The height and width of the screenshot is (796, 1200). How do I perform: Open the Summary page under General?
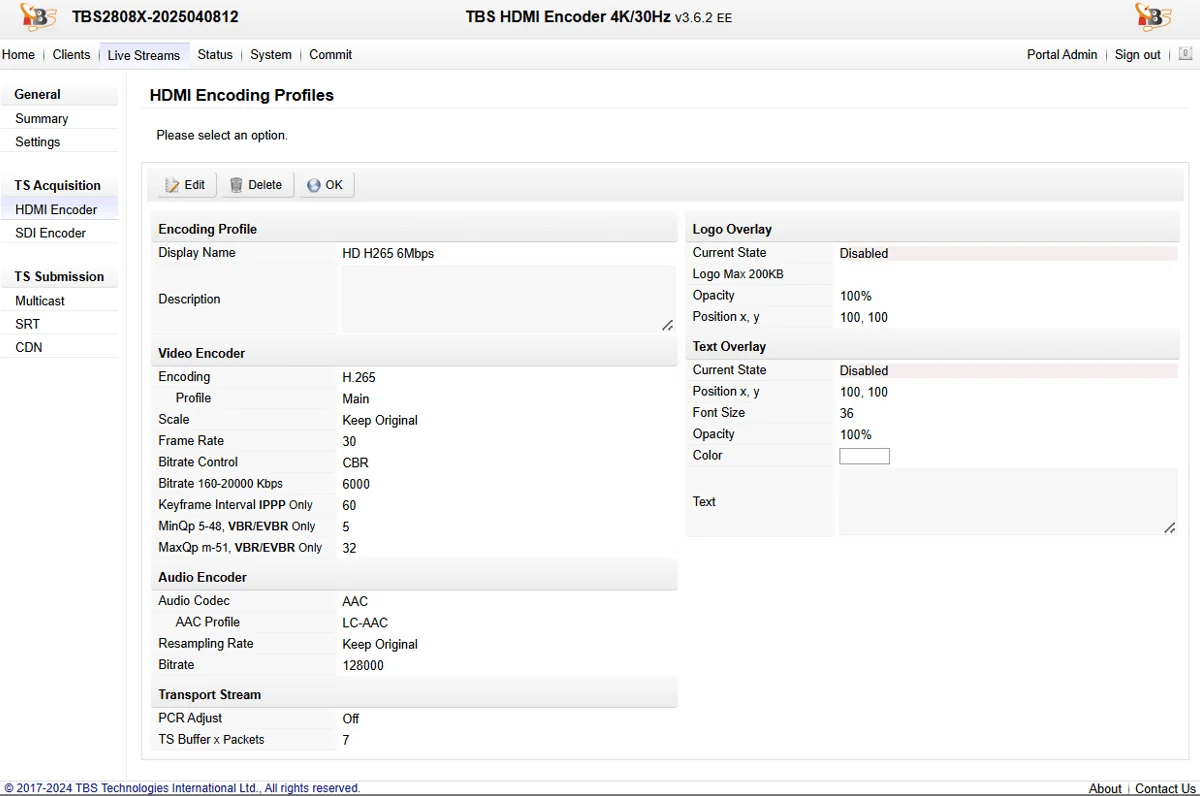point(41,119)
